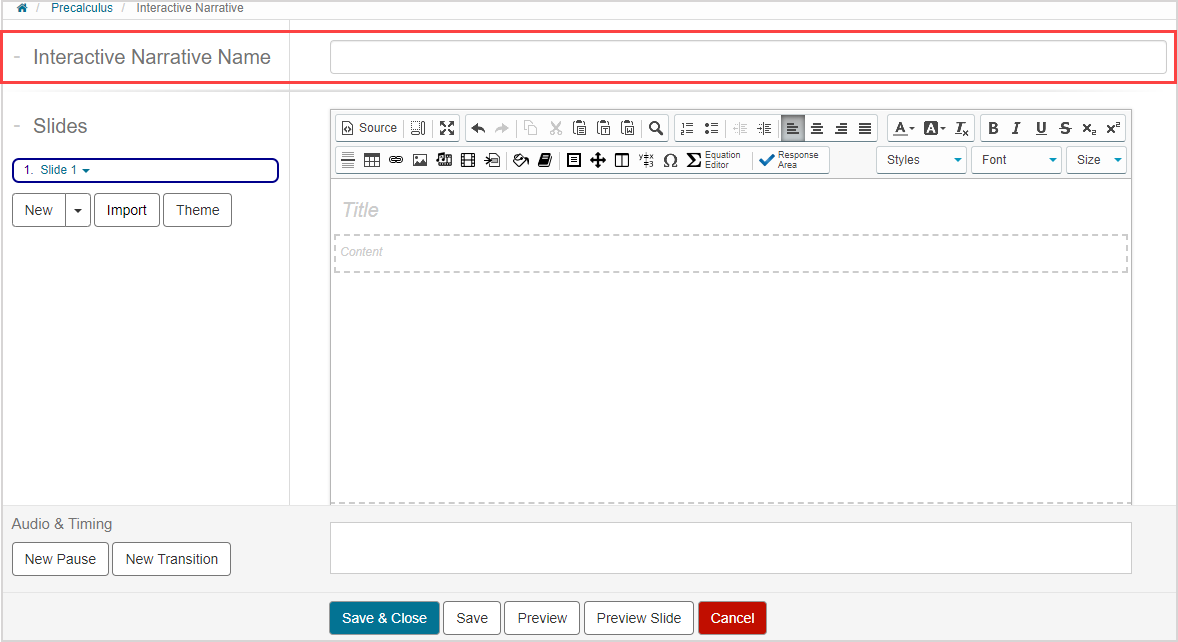Open the text color picker
1178x642 pixels.
tap(903, 128)
